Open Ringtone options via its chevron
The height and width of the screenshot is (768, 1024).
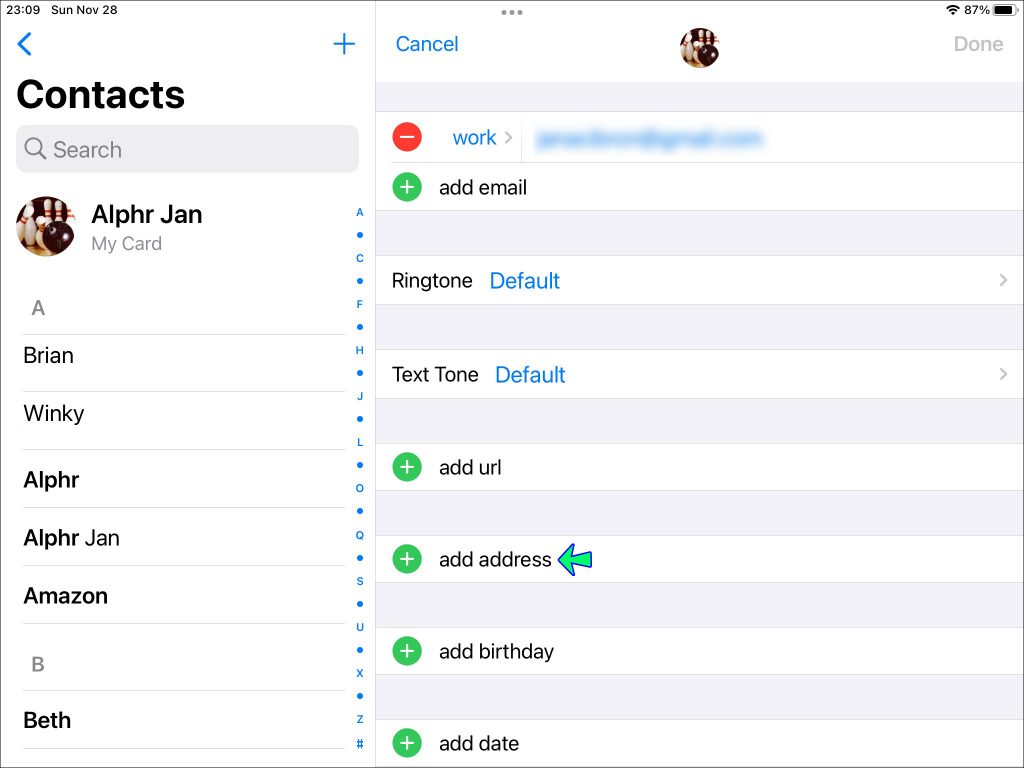click(x=1003, y=280)
